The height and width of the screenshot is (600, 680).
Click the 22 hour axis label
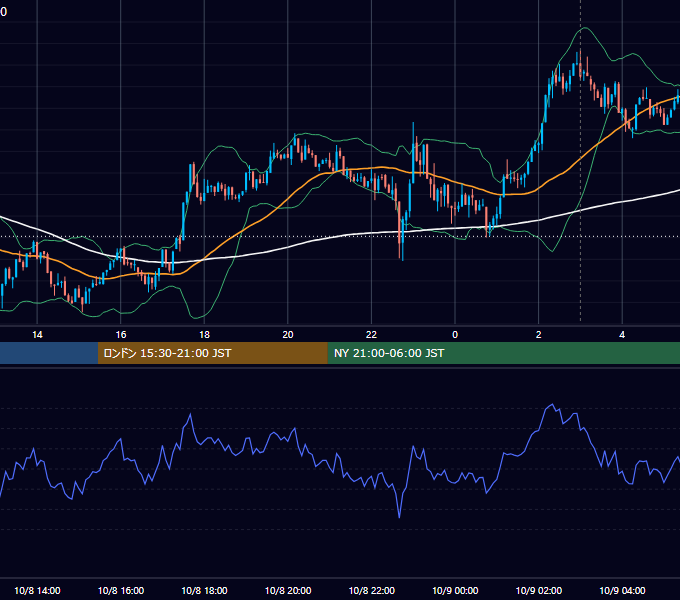click(371, 335)
